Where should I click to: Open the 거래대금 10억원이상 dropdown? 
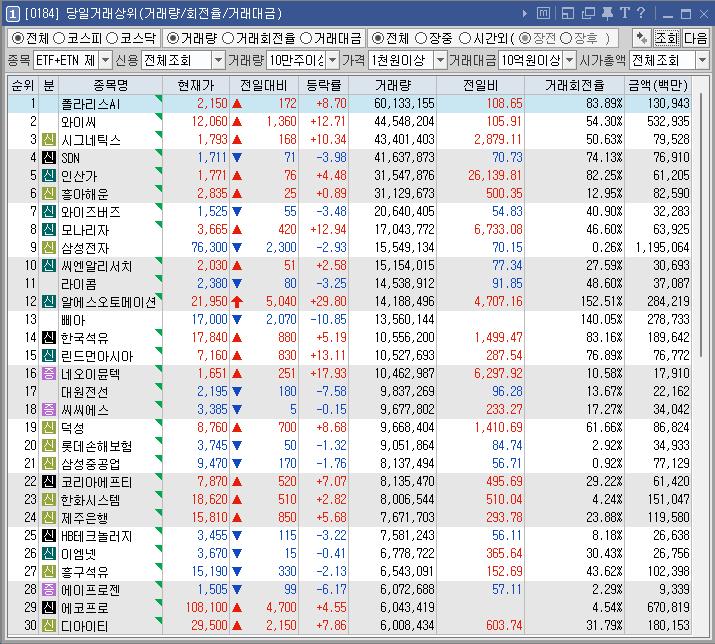click(x=570, y=60)
